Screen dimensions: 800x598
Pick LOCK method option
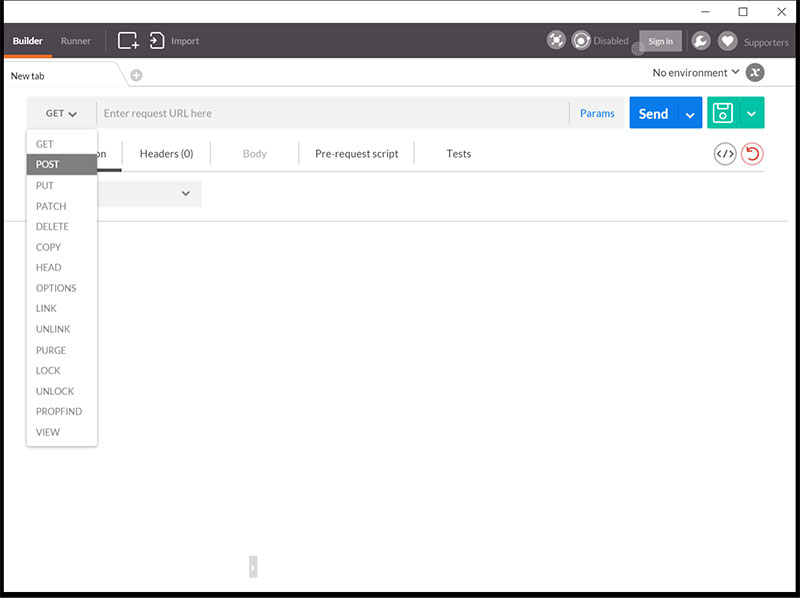(x=62, y=370)
